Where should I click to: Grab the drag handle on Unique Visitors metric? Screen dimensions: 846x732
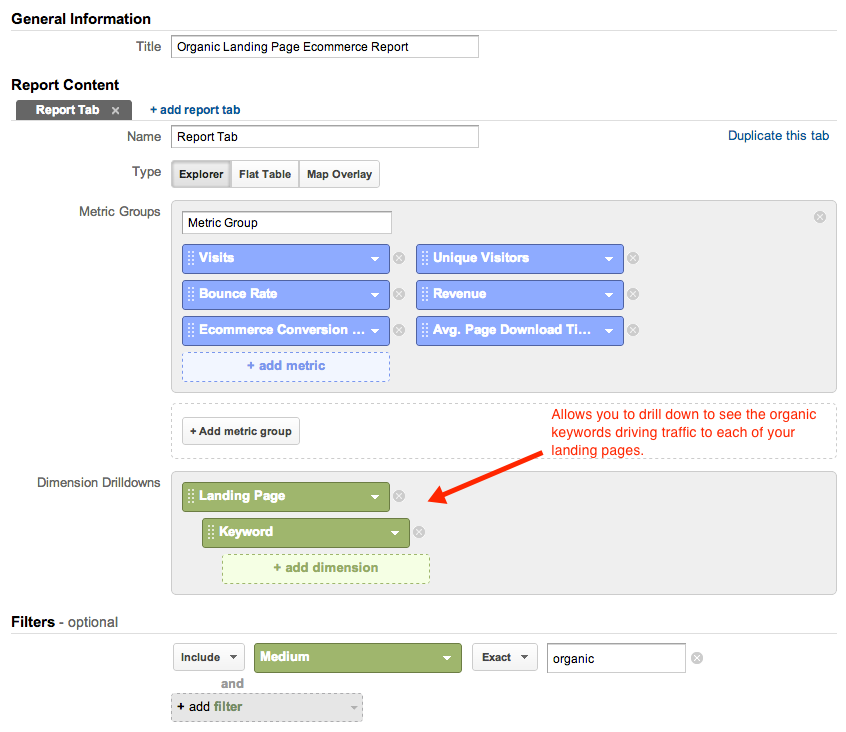pos(425,258)
